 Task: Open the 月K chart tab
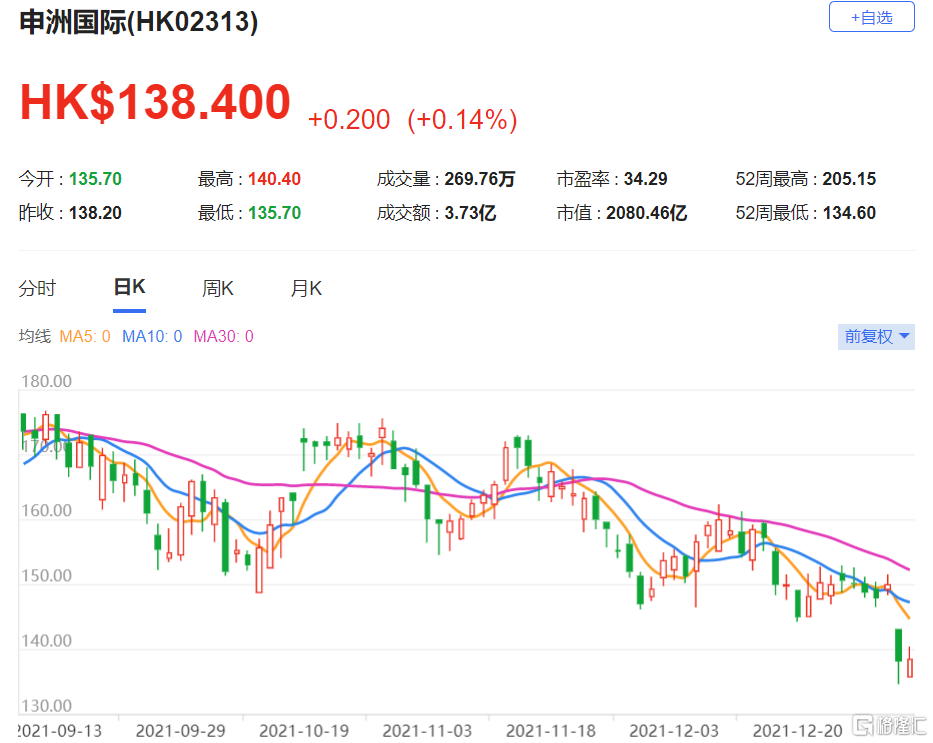point(306,289)
